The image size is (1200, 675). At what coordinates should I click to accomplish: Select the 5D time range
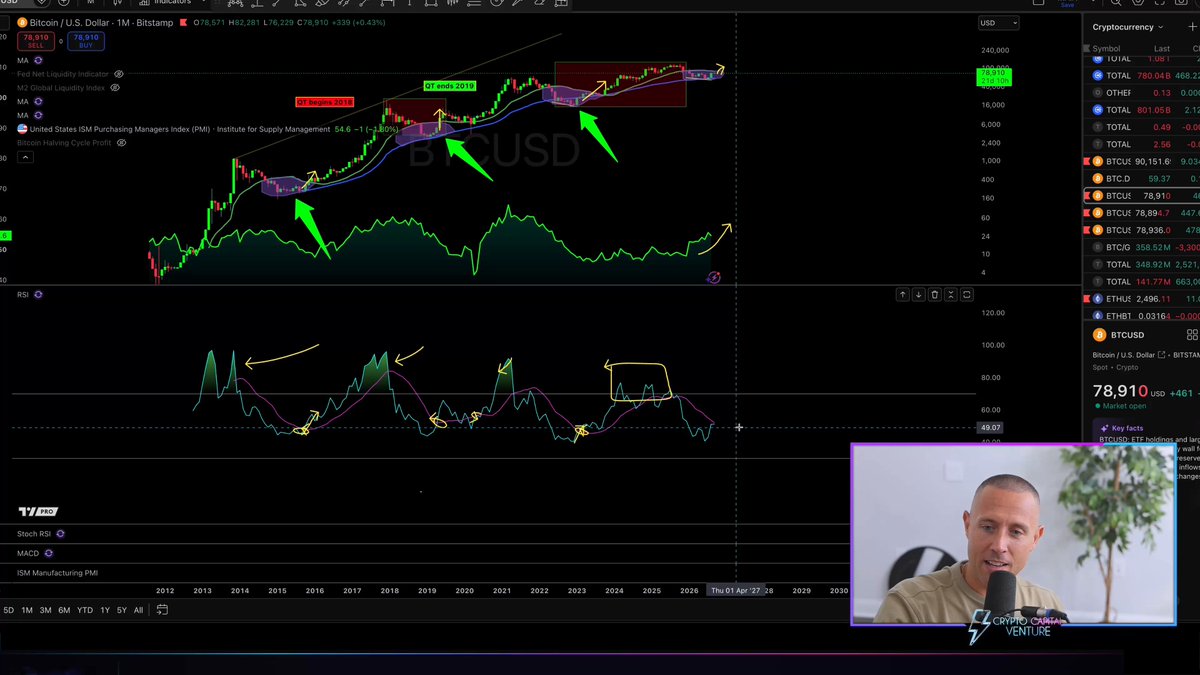point(9,610)
